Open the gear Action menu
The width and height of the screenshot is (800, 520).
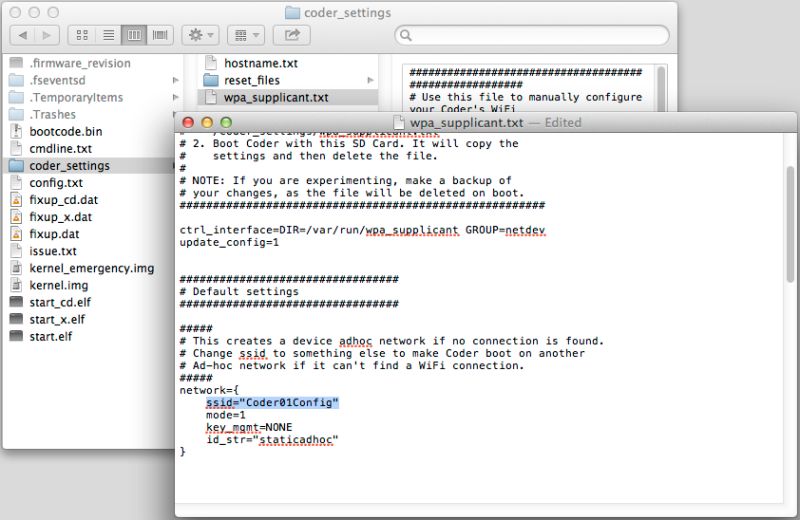201,35
